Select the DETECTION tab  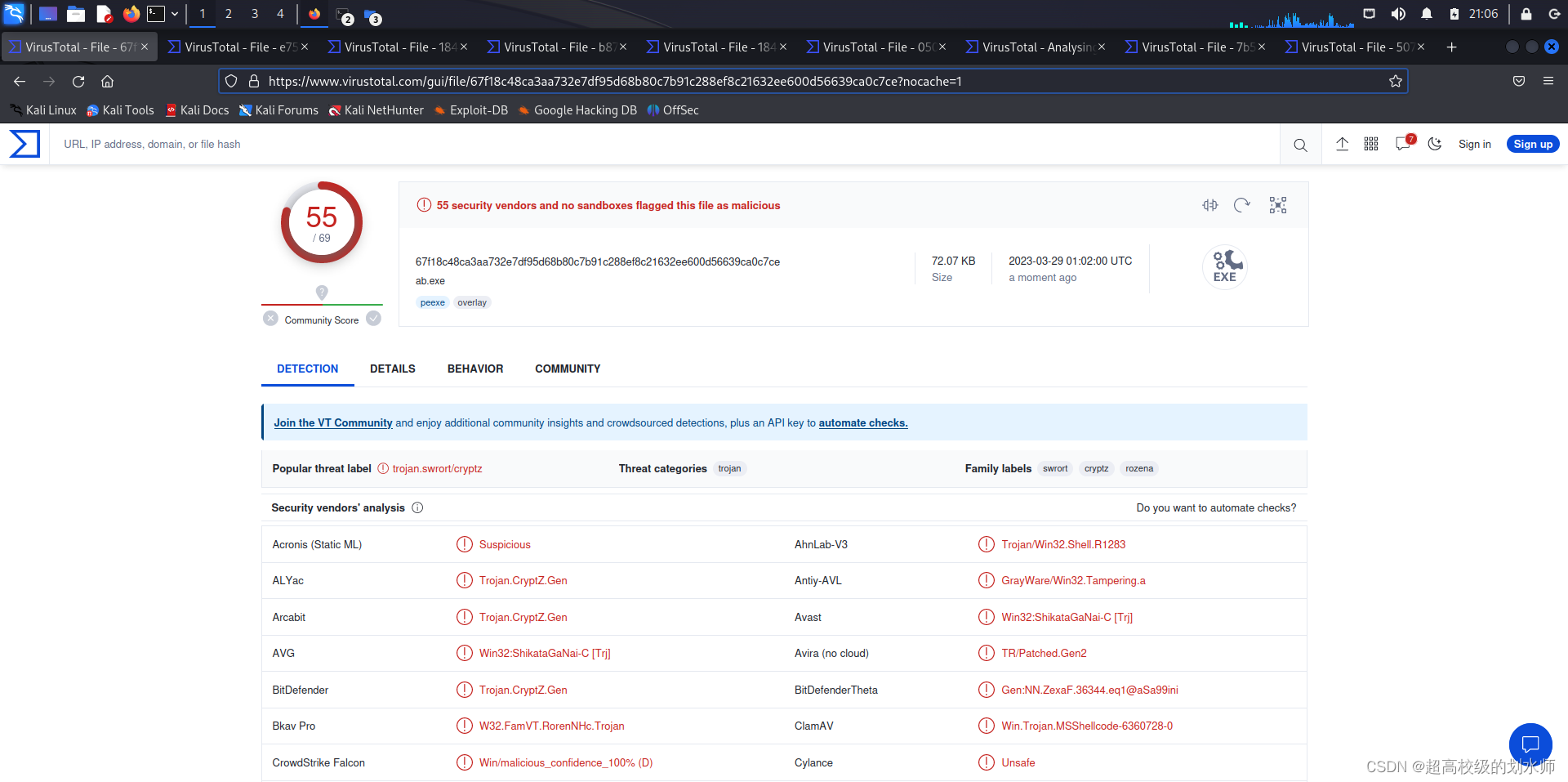tap(307, 369)
